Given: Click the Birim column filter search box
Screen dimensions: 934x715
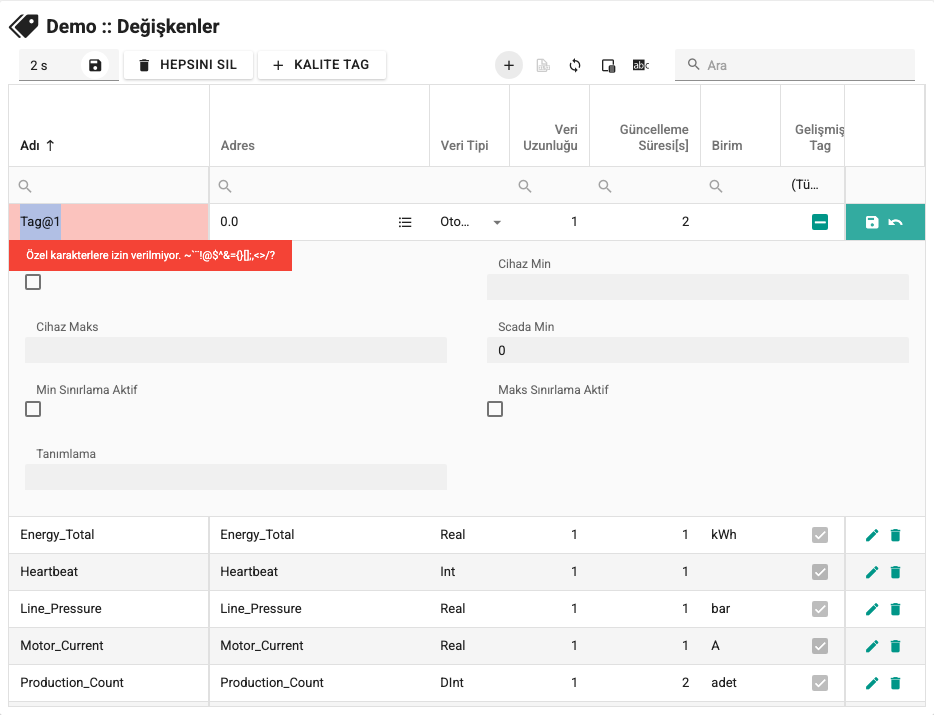Looking at the screenshot, I should point(741,186).
